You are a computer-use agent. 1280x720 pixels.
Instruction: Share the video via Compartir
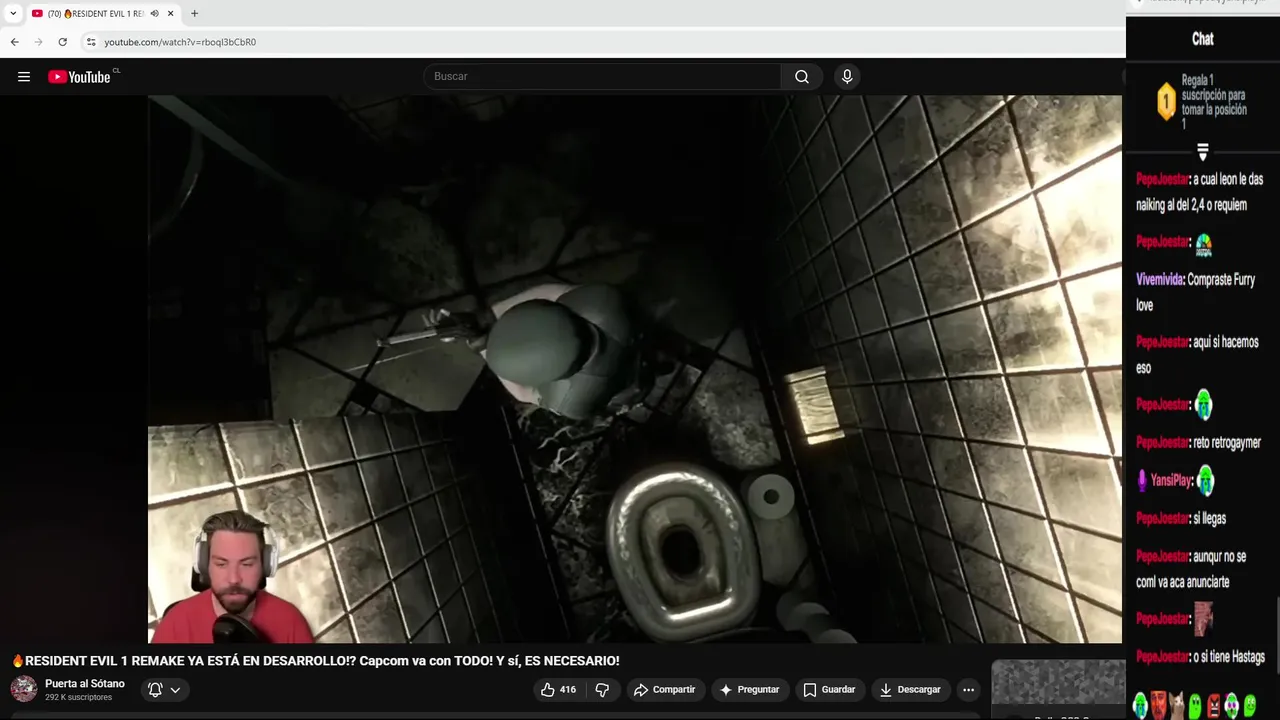pos(664,689)
